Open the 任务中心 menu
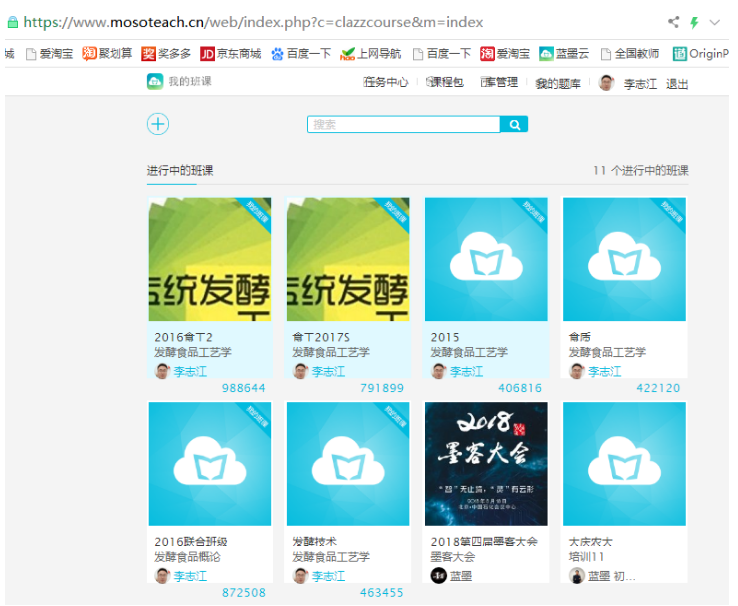This screenshot has height=606, width=738. [386, 83]
